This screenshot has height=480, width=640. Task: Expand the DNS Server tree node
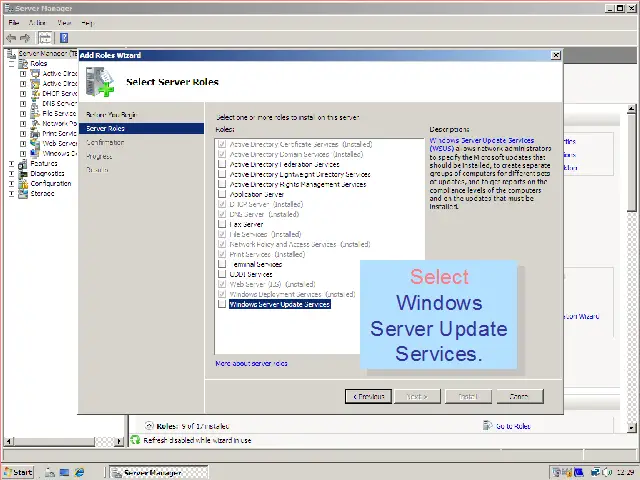point(23,104)
